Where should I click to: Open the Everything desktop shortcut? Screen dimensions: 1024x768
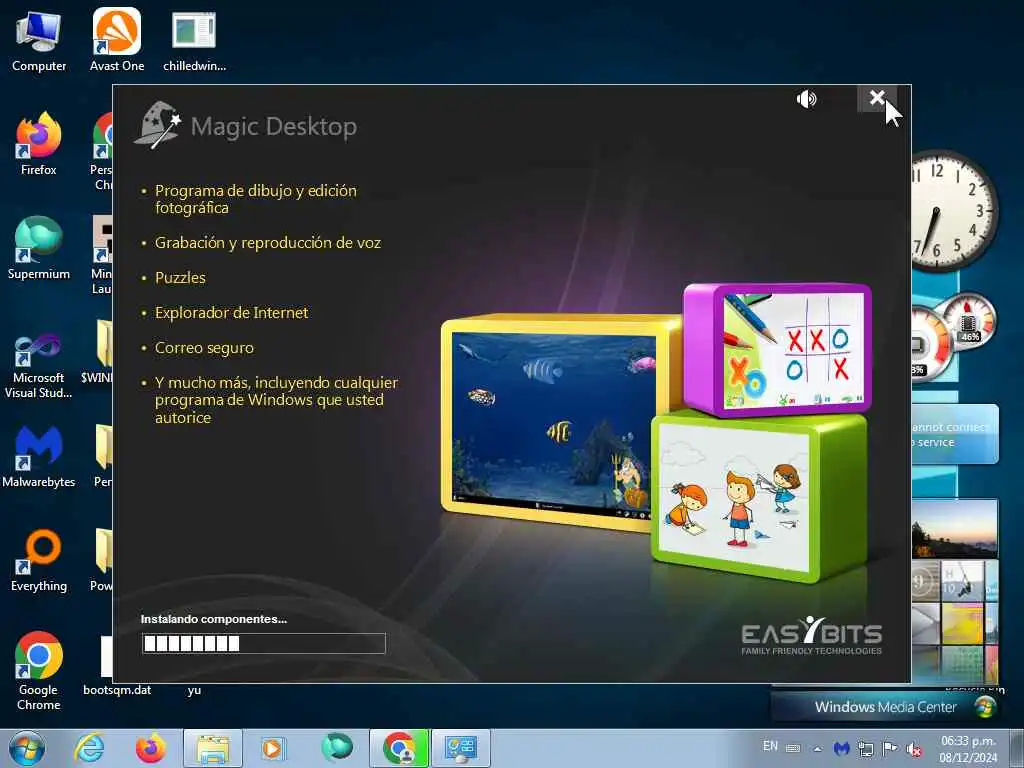point(39,560)
